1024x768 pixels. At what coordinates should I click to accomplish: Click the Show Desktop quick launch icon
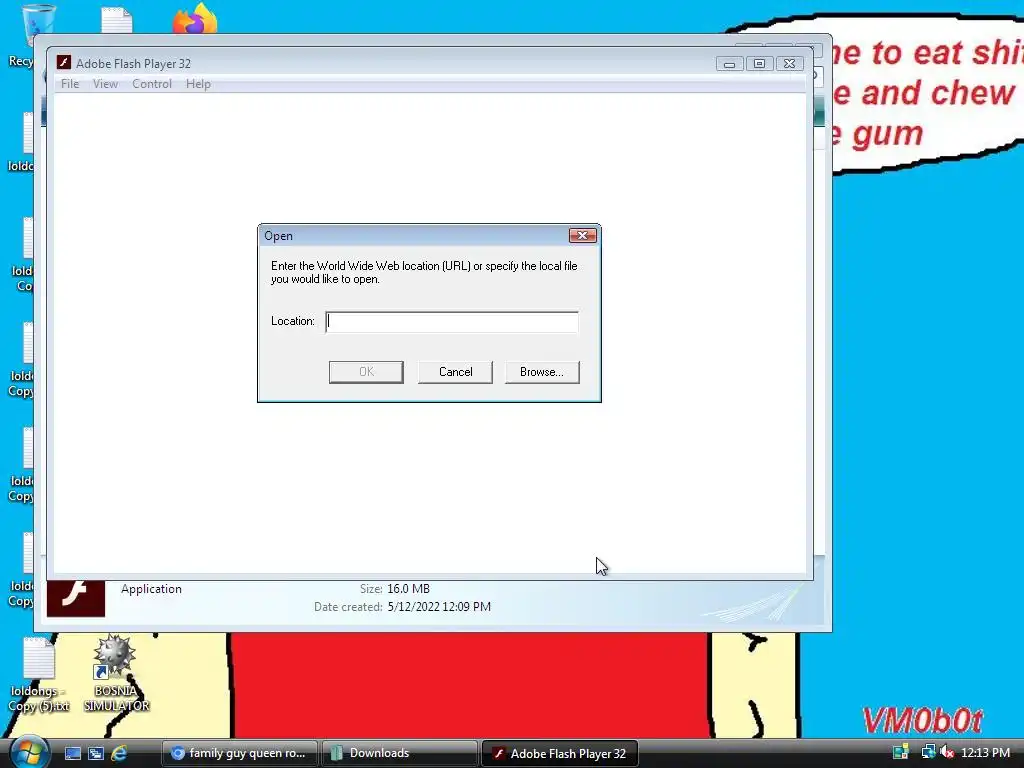point(72,753)
